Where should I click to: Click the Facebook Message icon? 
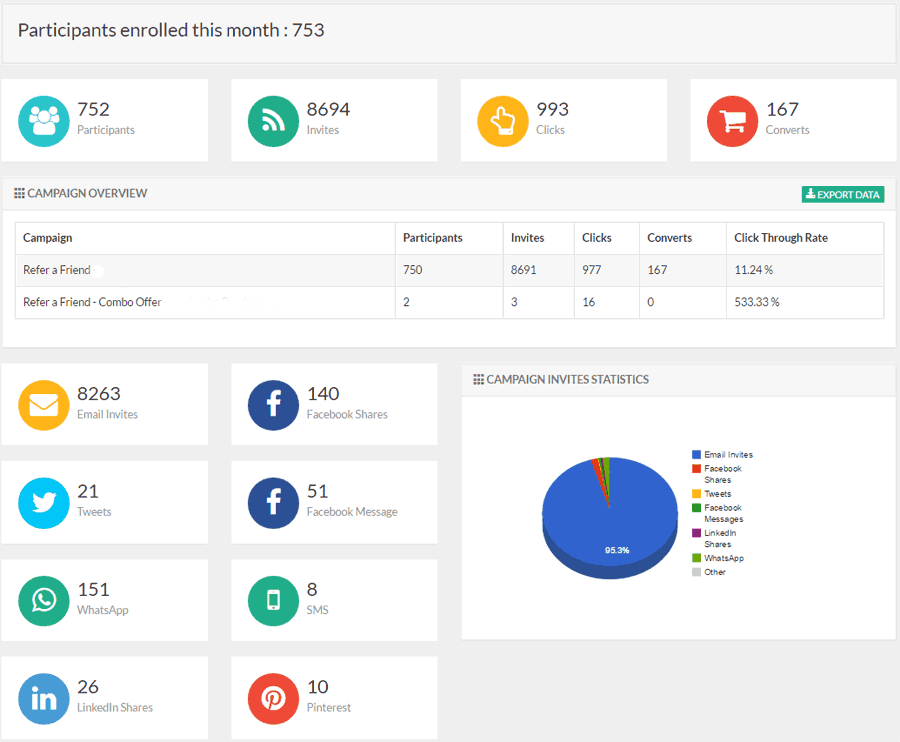coord(273,503)
